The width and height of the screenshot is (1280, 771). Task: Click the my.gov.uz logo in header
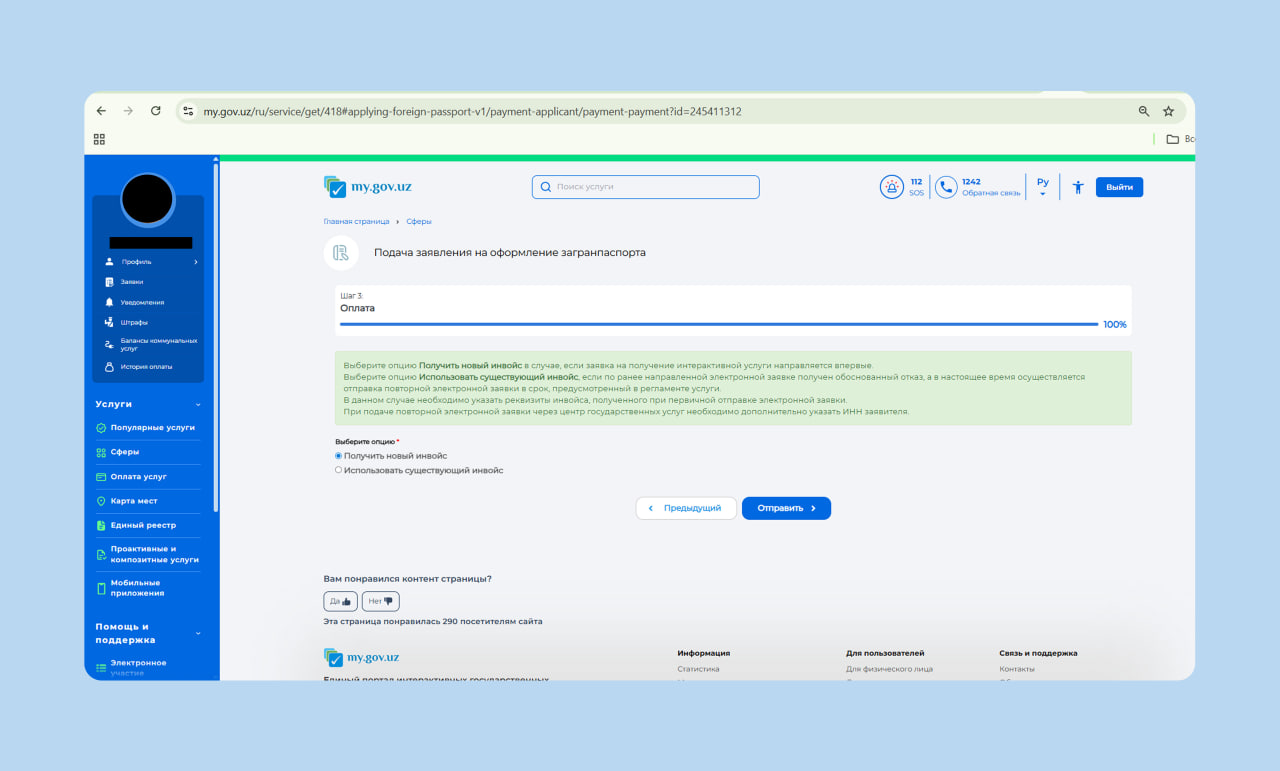coord(368,187)
